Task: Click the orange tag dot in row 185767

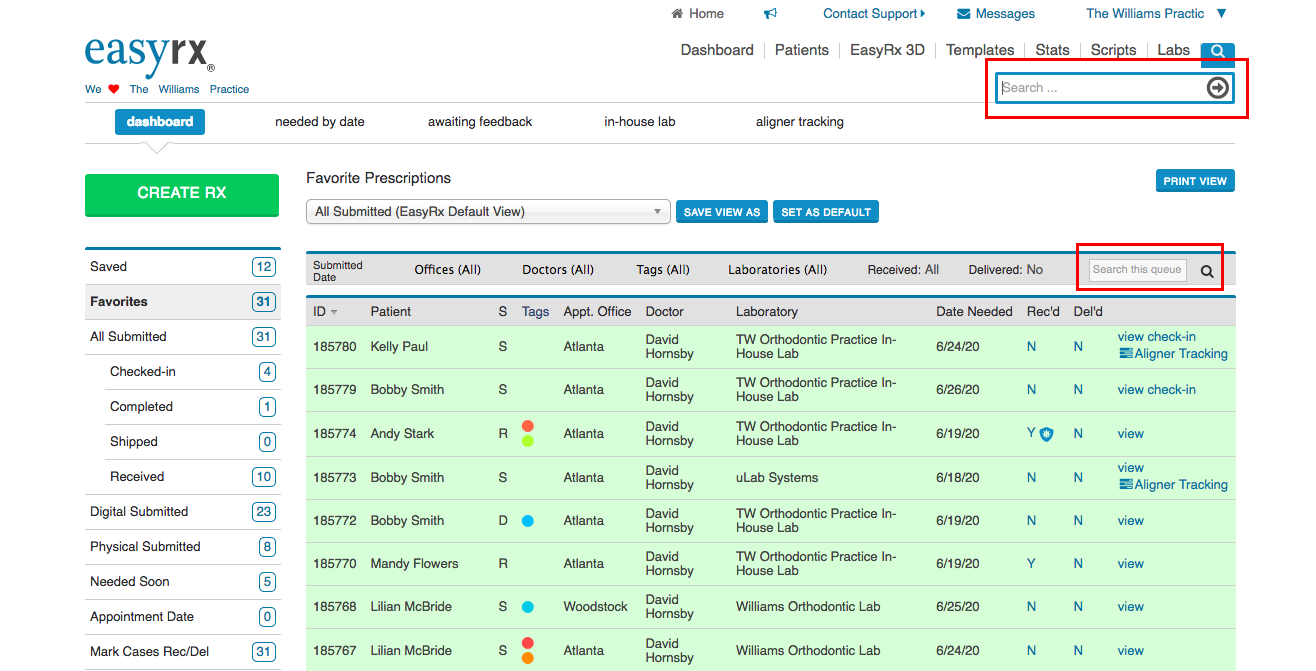Action: coord(528,658)
